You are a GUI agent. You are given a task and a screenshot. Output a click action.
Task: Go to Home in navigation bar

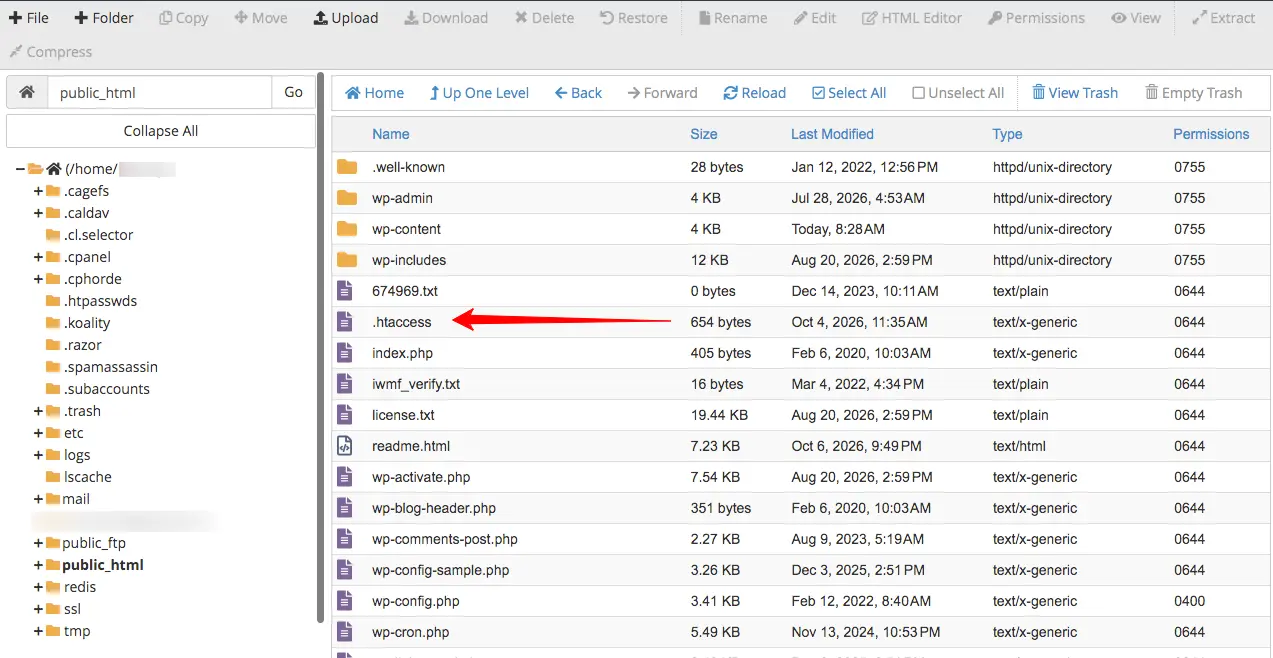pyautogui.click(x=374, y=93)
